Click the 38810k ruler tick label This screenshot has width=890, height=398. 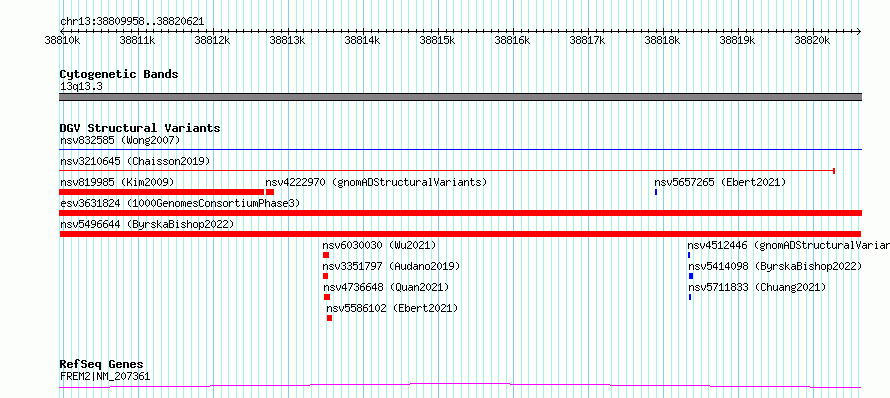coord(62,40)
